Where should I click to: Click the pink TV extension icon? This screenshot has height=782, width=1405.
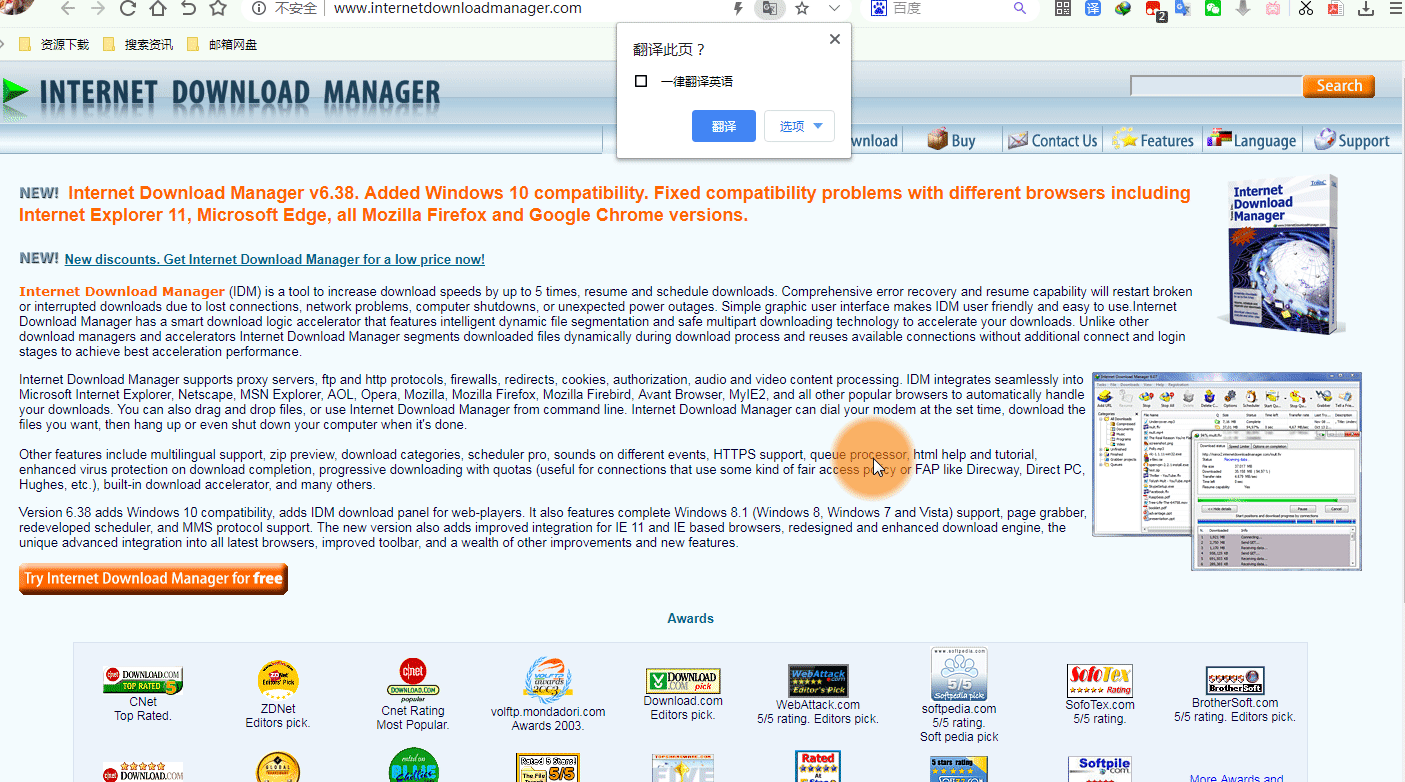1273,9
